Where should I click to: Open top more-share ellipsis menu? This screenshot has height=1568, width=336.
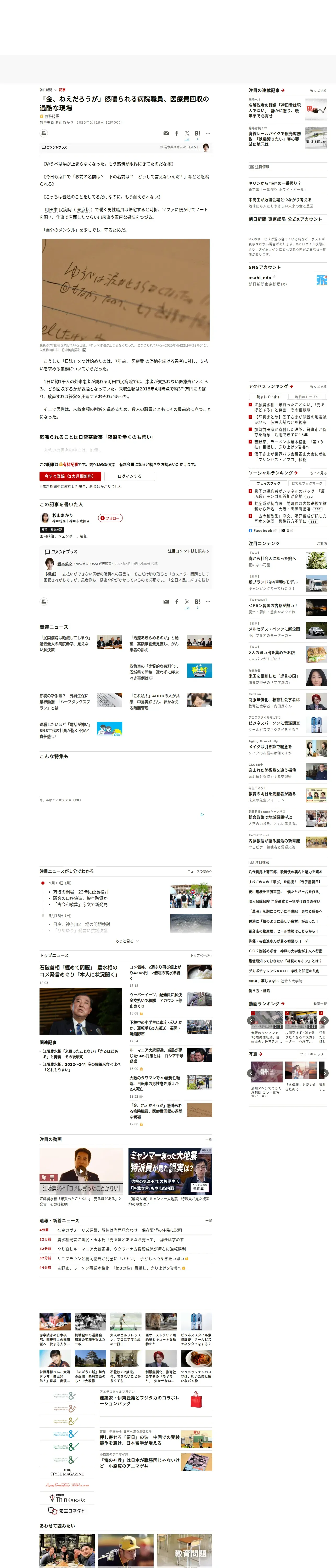point(208,133)
